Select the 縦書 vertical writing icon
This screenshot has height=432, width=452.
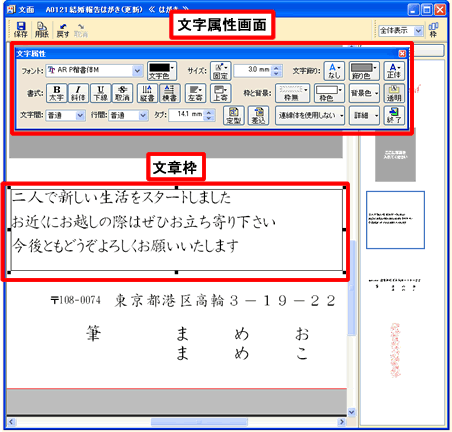(x=147, y=93)
